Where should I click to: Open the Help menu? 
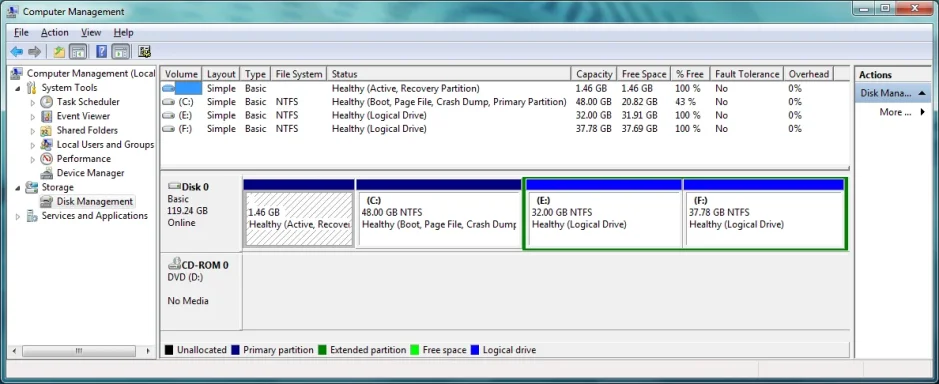click(x=123, y=32)
